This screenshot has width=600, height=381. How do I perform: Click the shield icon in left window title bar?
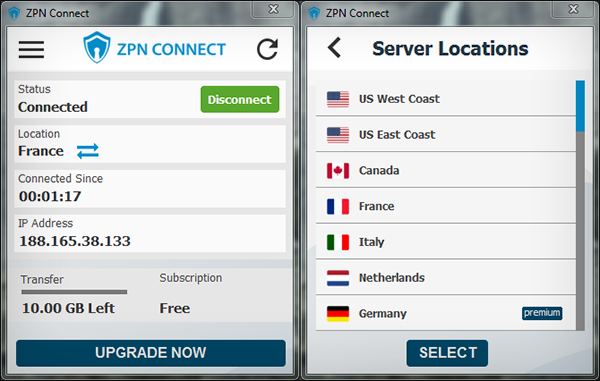(14, 13)
